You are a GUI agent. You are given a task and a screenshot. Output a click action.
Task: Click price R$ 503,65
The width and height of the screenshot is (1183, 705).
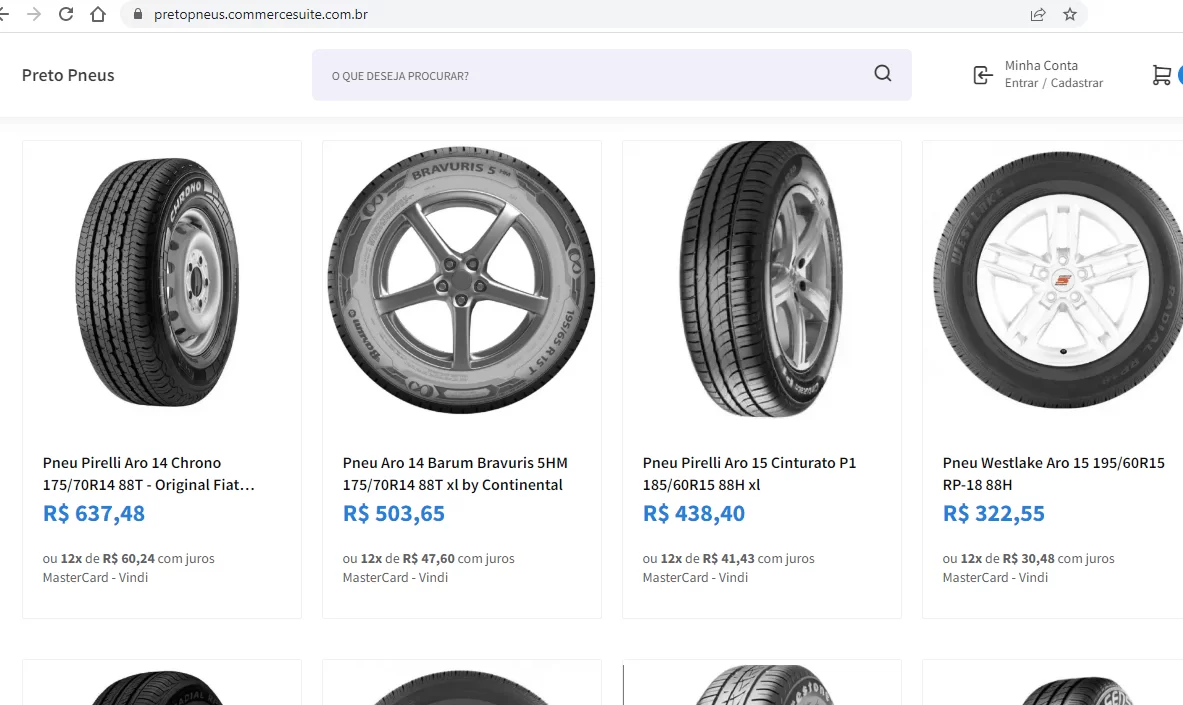click(x=394, y=513)
